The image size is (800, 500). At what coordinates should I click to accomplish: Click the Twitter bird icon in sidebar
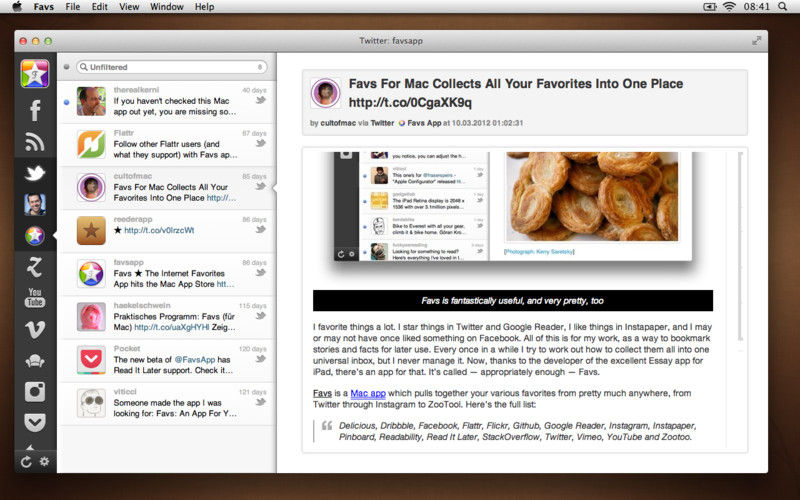[x=35, y=172]
